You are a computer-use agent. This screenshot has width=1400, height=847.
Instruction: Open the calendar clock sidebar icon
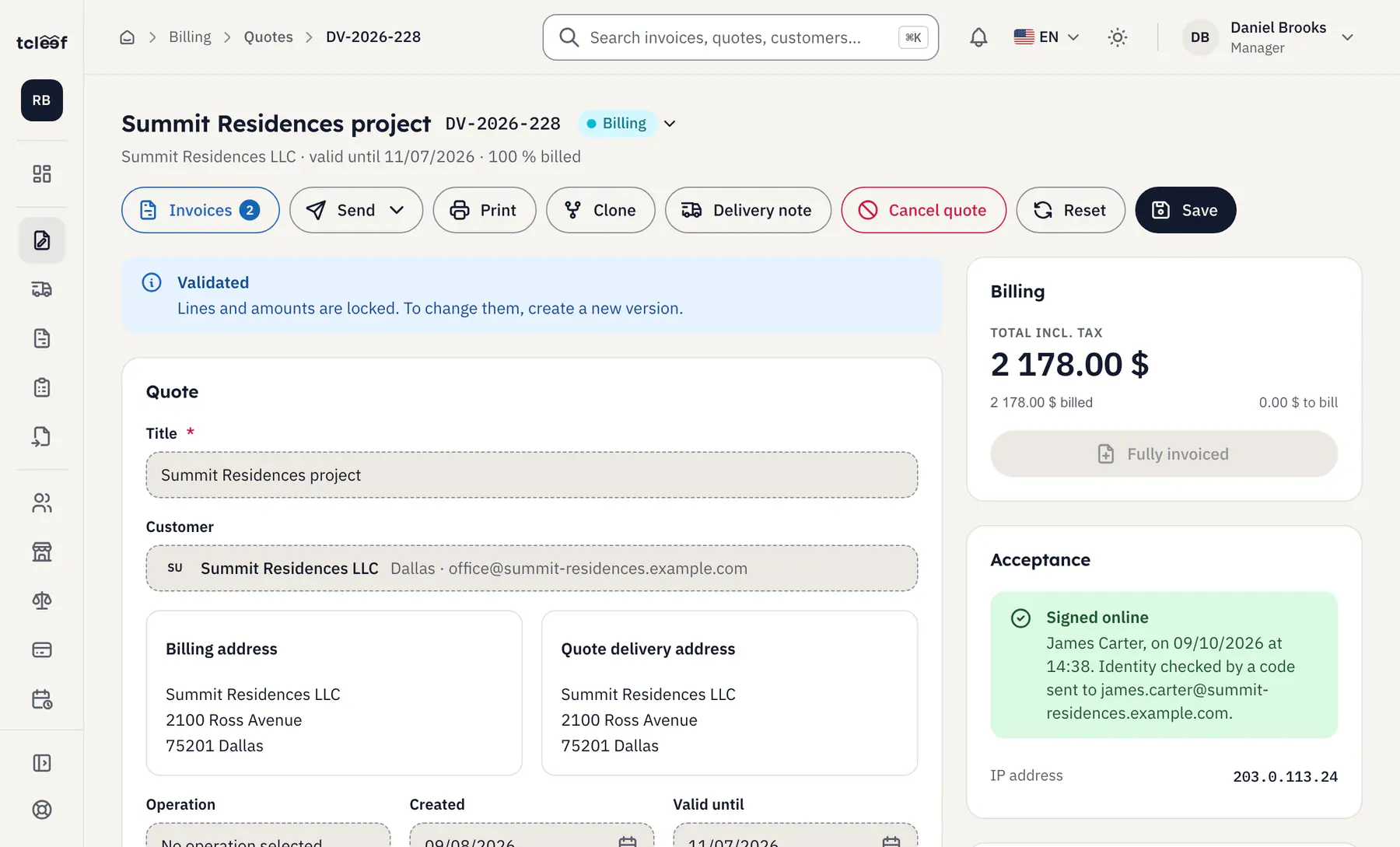(42, 699)
